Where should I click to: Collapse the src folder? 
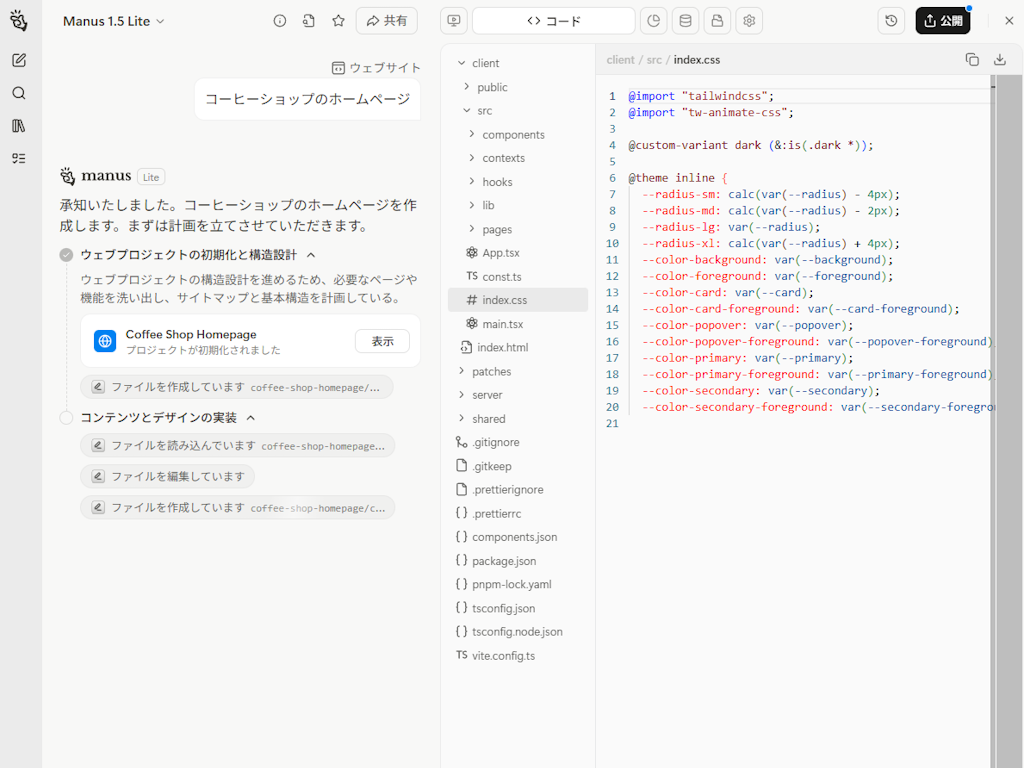click(465, 110)
